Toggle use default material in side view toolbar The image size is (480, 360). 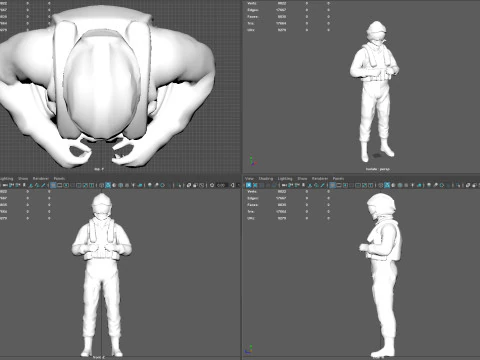point(393,185)
